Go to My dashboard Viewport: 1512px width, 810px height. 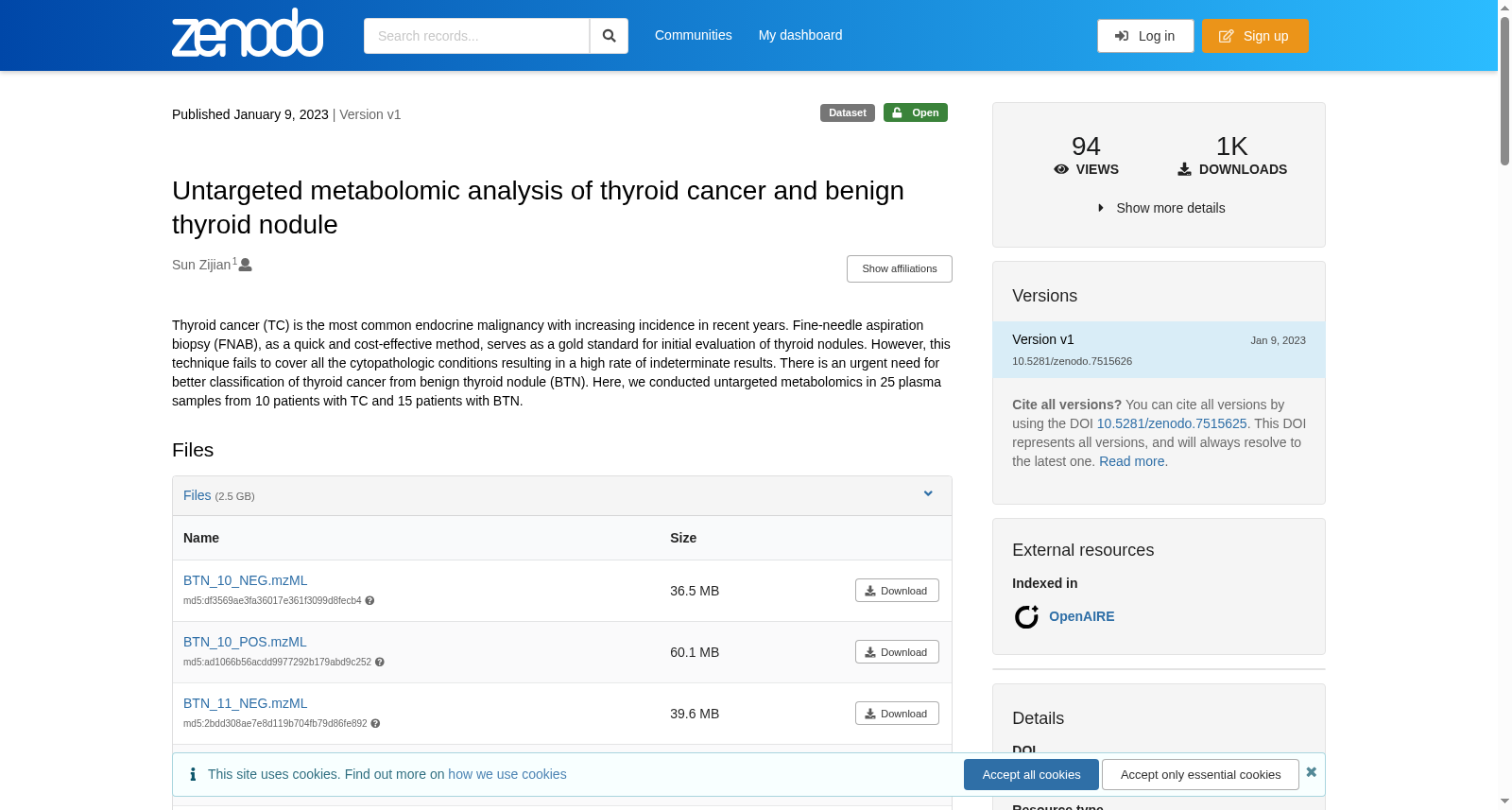click(800, 35)
